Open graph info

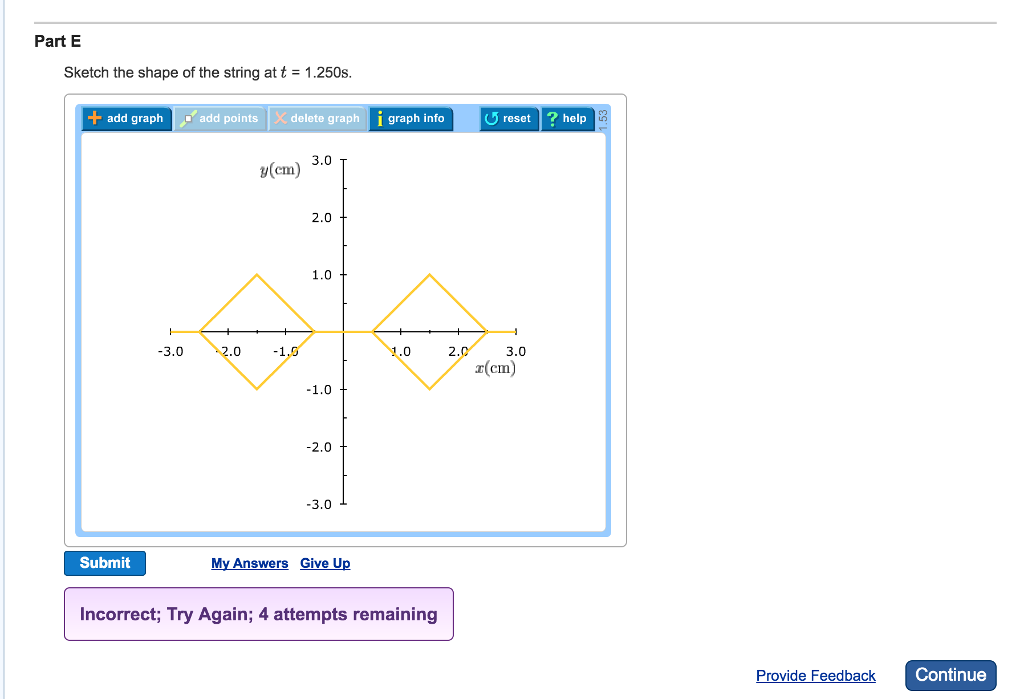410,118
